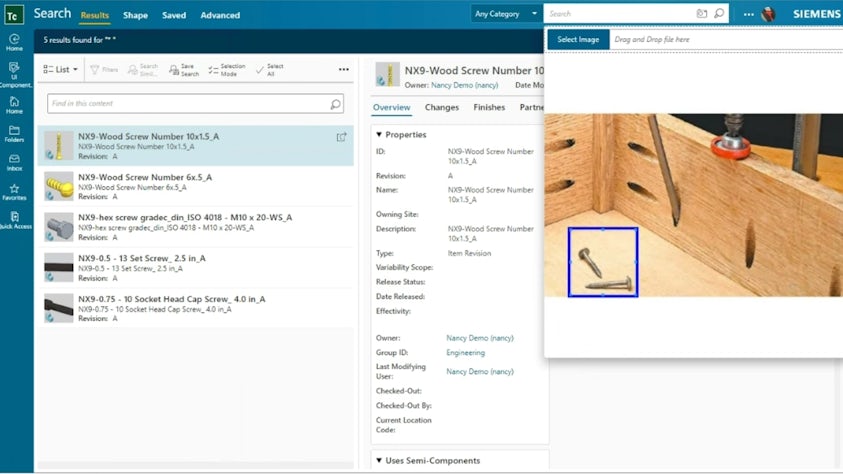843x474 pixels.
Task: Click the uploaded wood screws photo
Action: (x=694, y=205)
